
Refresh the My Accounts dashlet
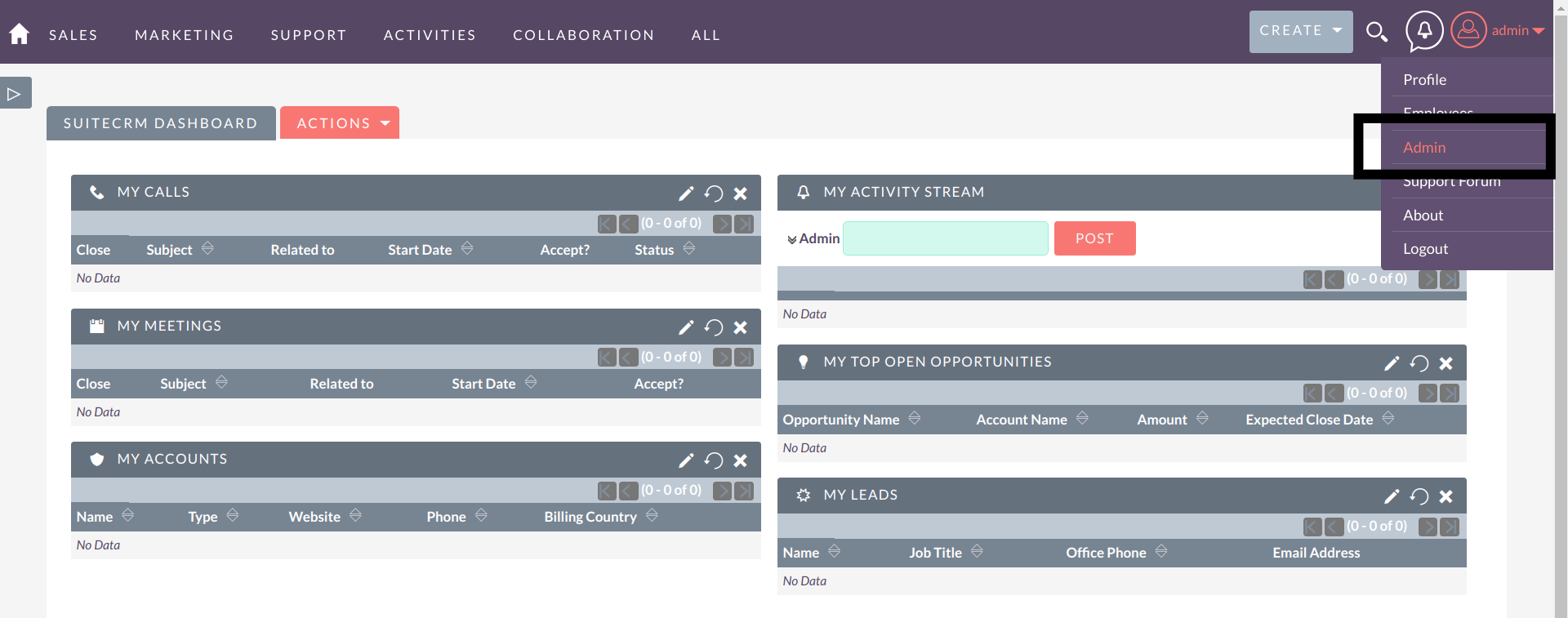click(x=714, y=460)
